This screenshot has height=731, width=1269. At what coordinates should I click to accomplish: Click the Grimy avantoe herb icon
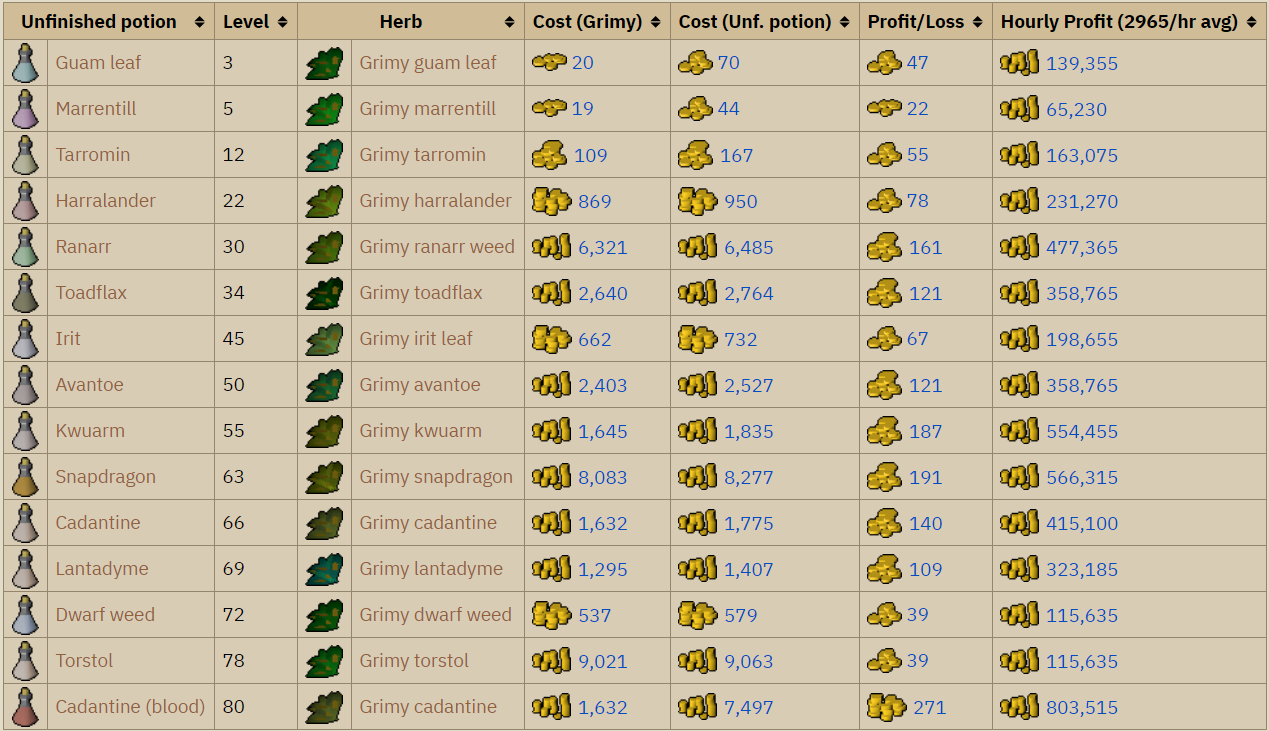click(324, 384)
